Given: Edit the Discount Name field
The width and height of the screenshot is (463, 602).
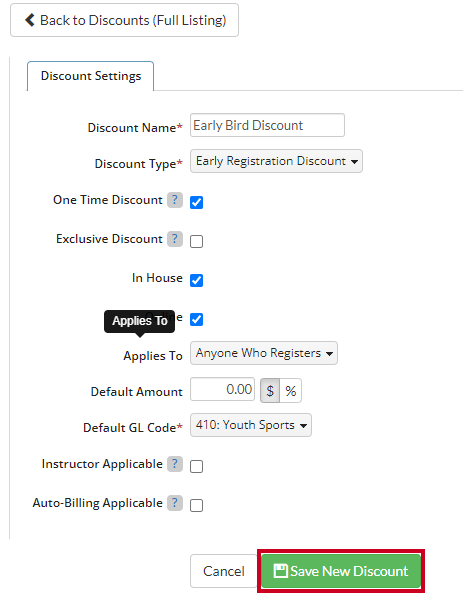Looking at the screenshot, I should 267,125.
